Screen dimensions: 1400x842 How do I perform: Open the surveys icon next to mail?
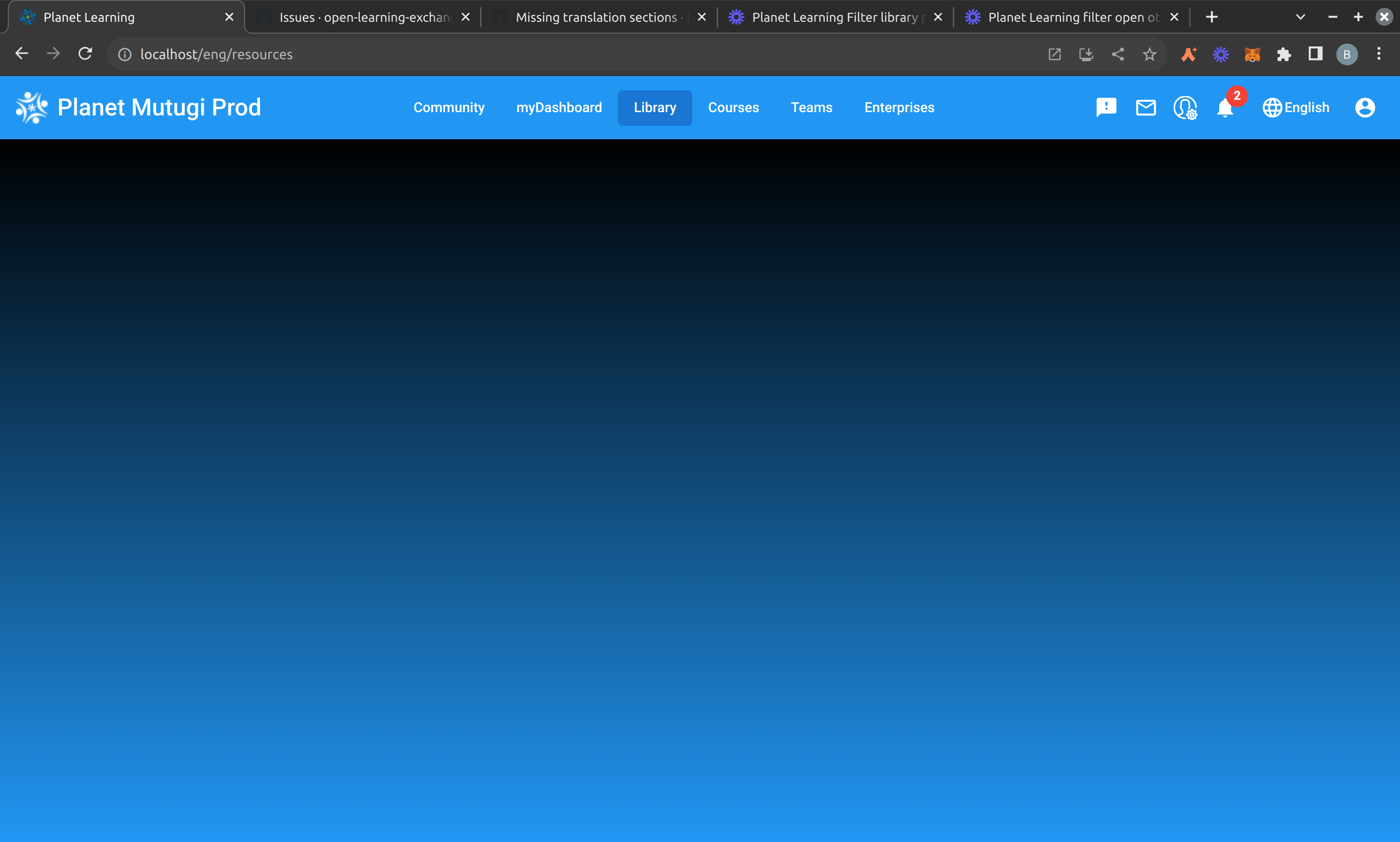pos(1186,107)
